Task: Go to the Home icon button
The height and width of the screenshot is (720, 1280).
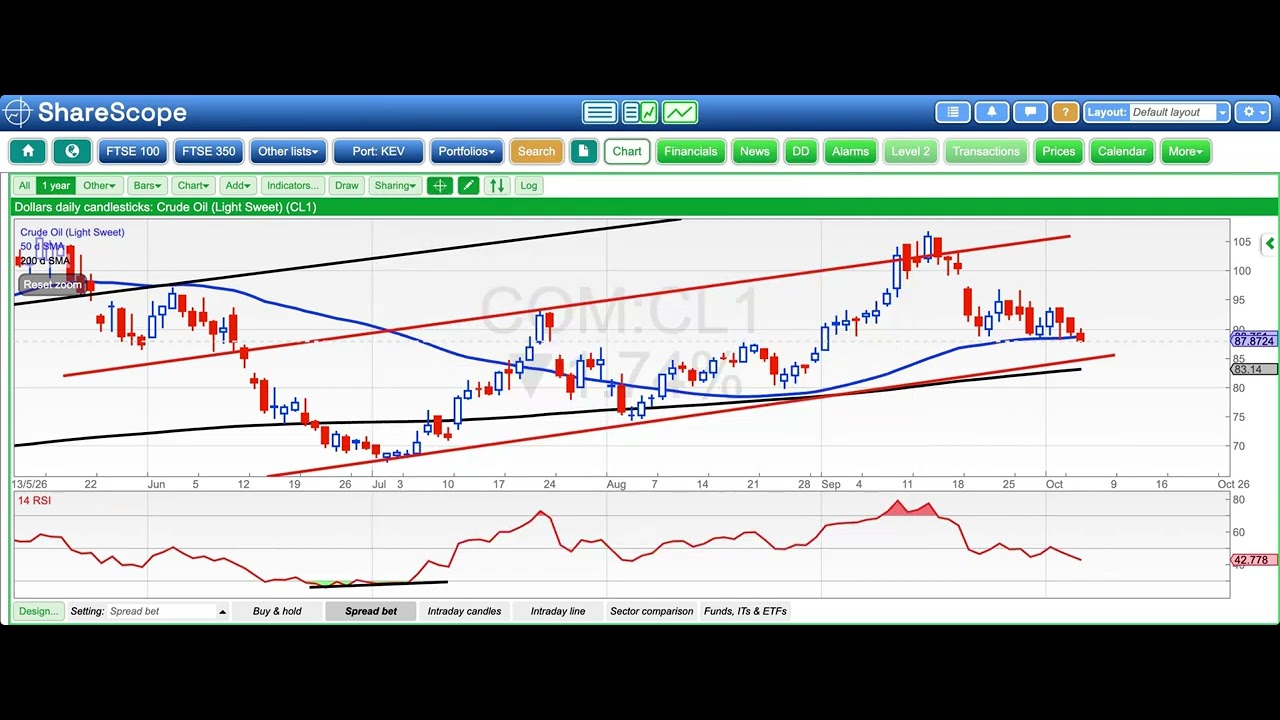Action: [x=28, y=151]
